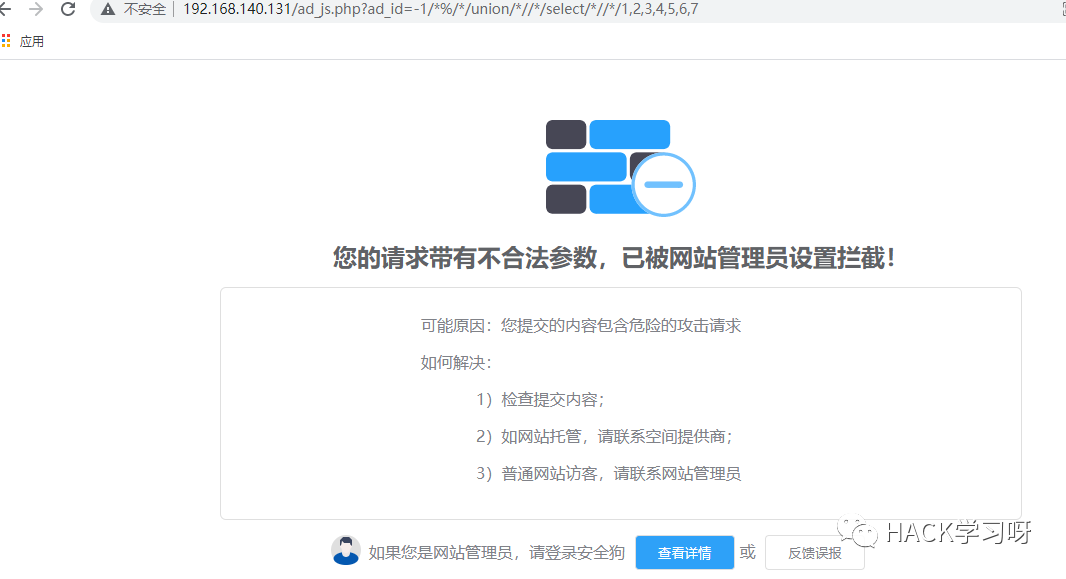The height and width of the screenshot is (579, 1066).
Task: Click the firewall block illustration
Action: [x=620, y=168]
